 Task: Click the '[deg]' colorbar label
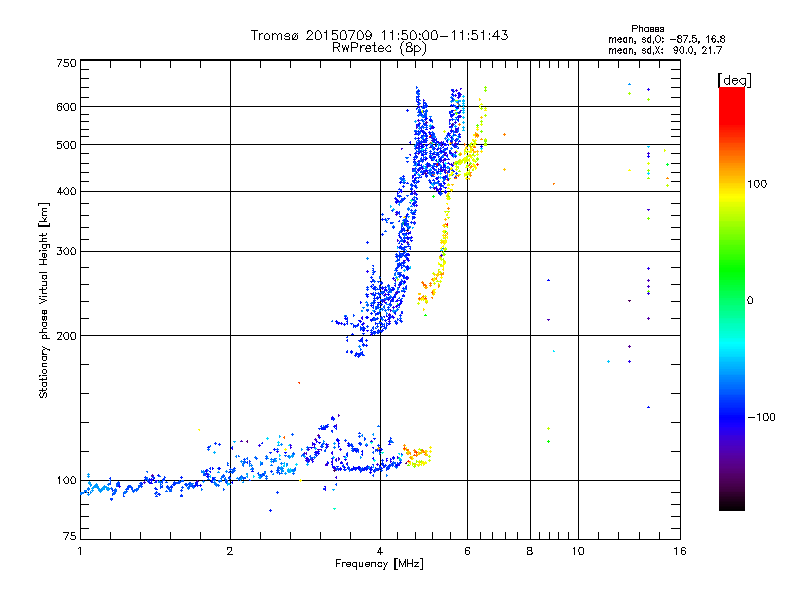coord(734,80)
